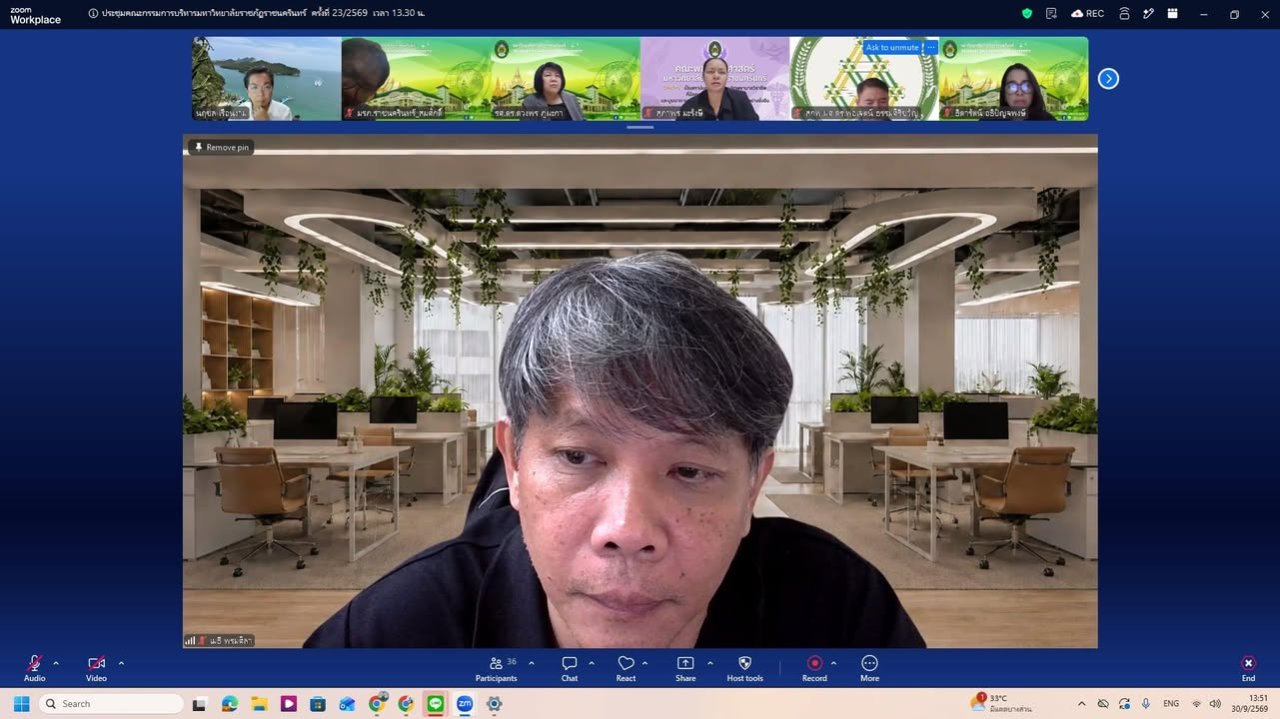Open Microsoft Edge from the taskbar
This screenshot has width=1280, height=719.
[x=229, y=704]
